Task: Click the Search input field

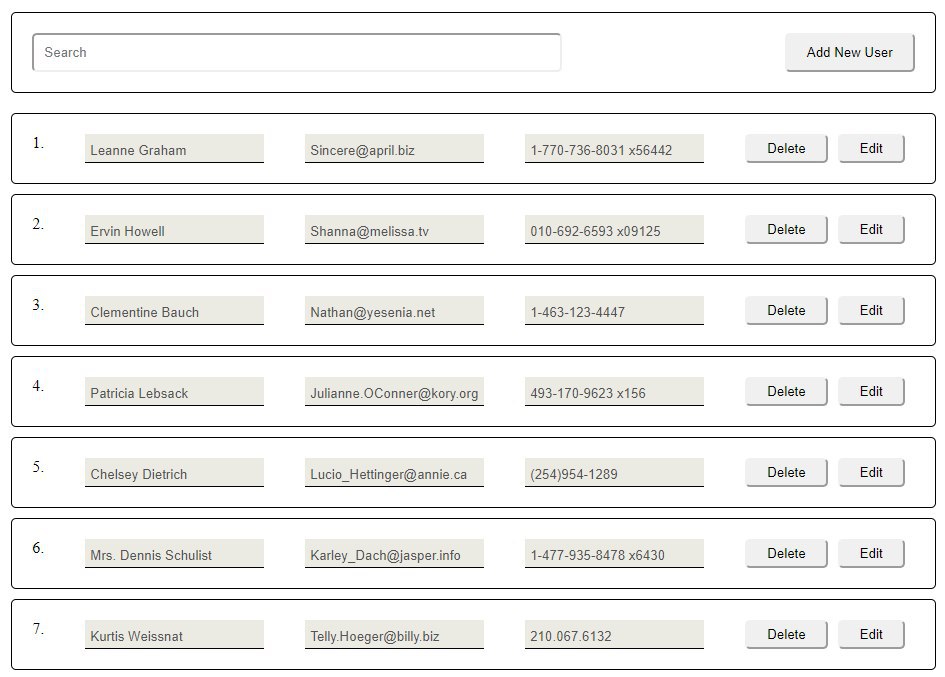Action: (x=297, y=52)
